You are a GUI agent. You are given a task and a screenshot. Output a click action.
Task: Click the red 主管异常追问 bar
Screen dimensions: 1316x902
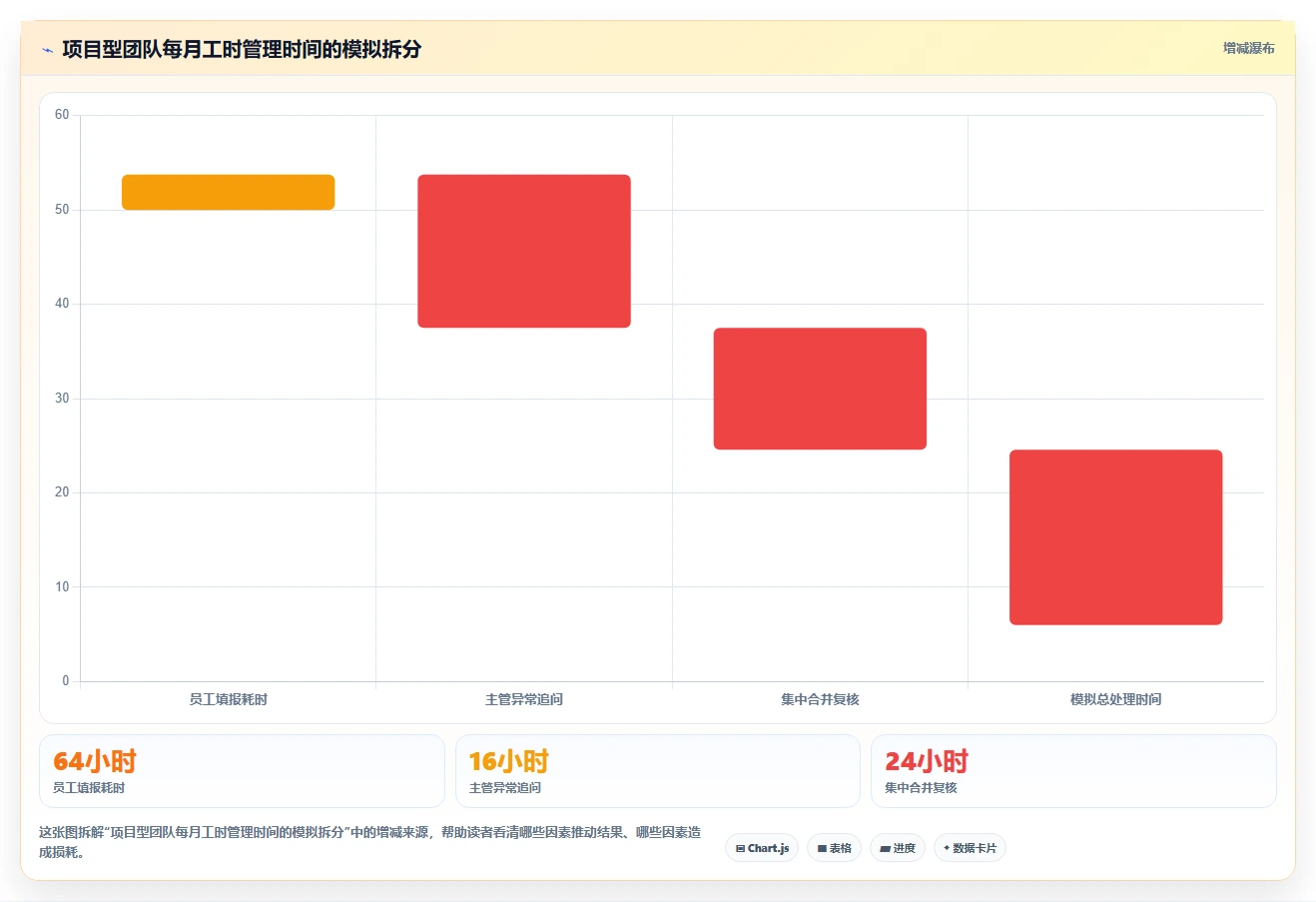pos(524,251)
